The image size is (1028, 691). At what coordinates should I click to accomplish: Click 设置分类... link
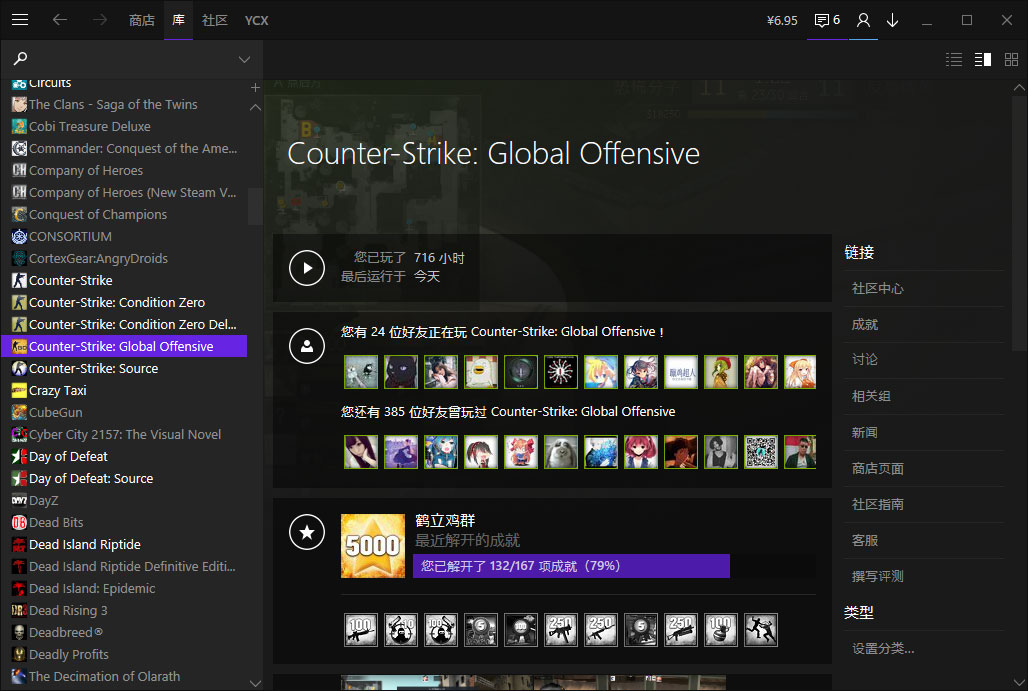883,648
